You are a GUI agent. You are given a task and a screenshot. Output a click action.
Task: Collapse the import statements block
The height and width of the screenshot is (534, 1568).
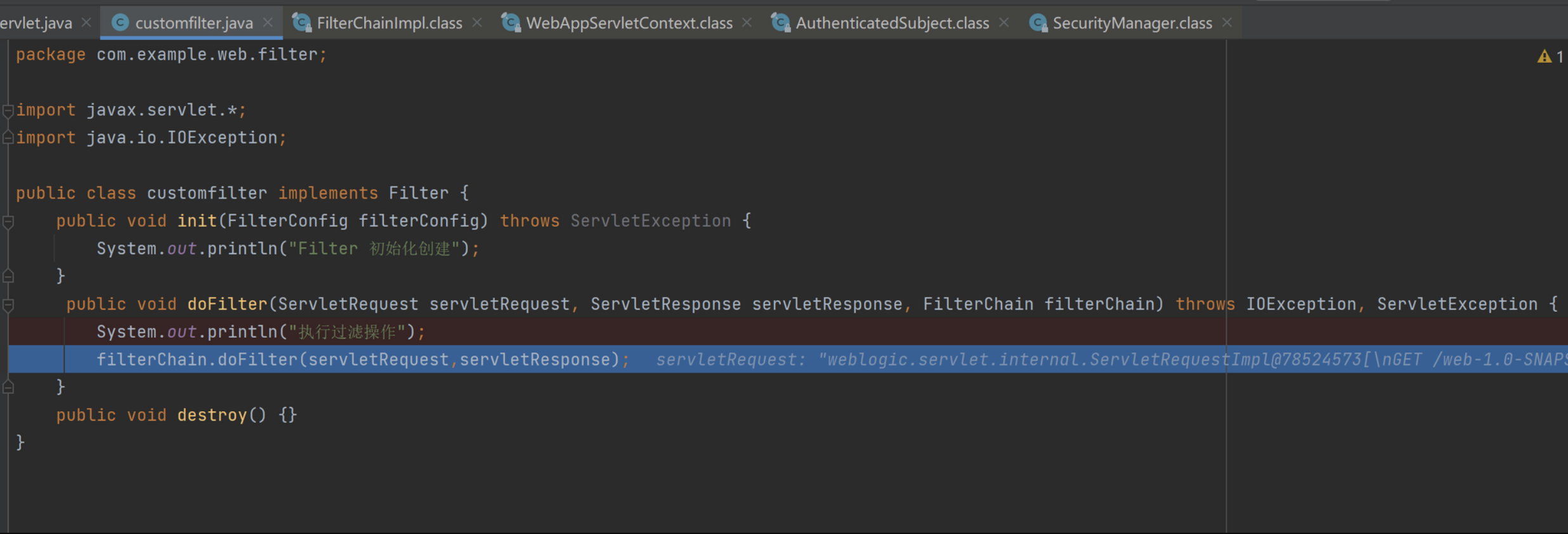(x=8, y=110)
